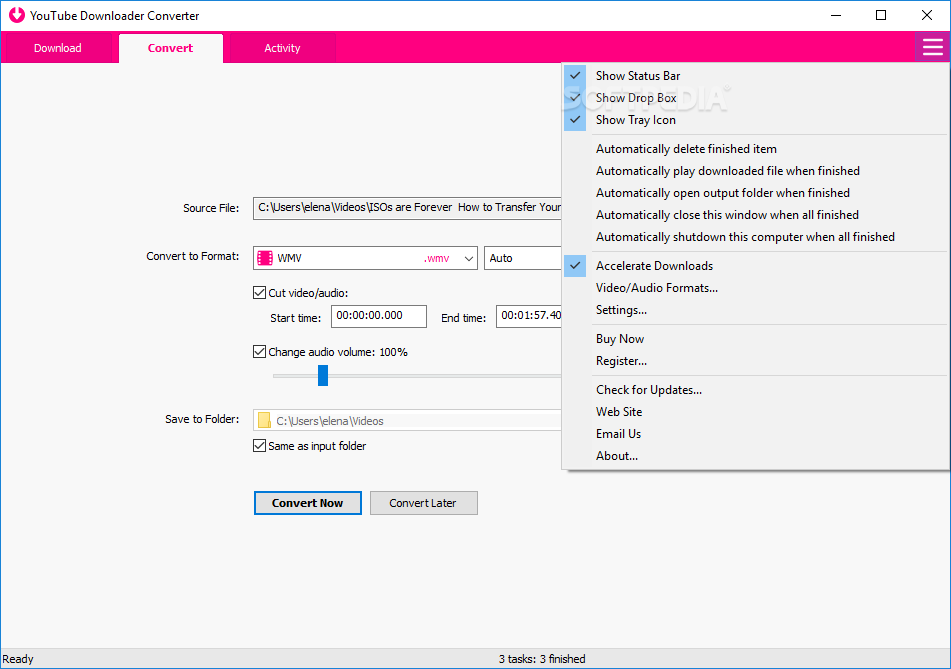Enable Automatically delete finished item

[x=755, y=149]
